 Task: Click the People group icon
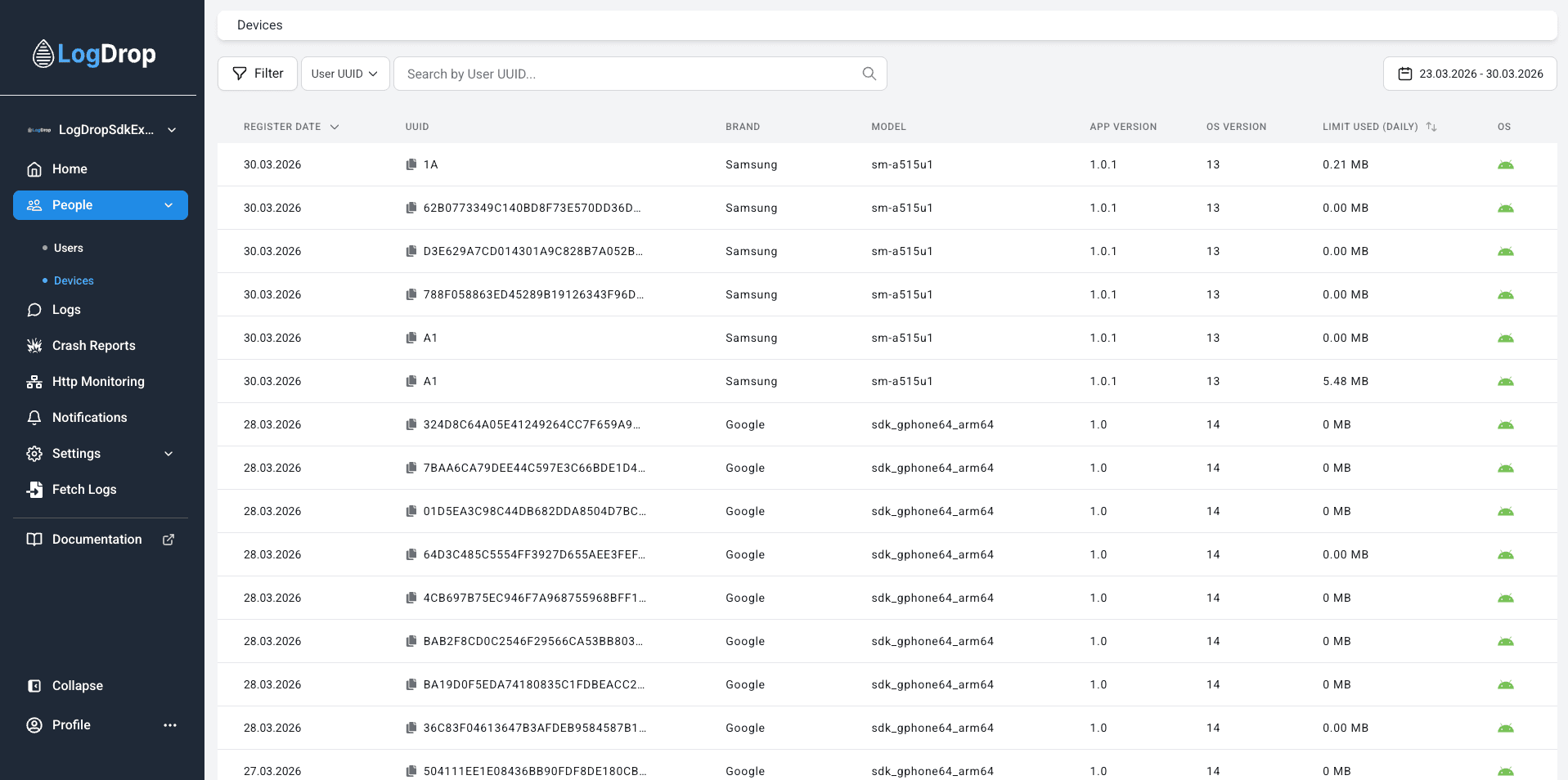click(x=34, y=205)
